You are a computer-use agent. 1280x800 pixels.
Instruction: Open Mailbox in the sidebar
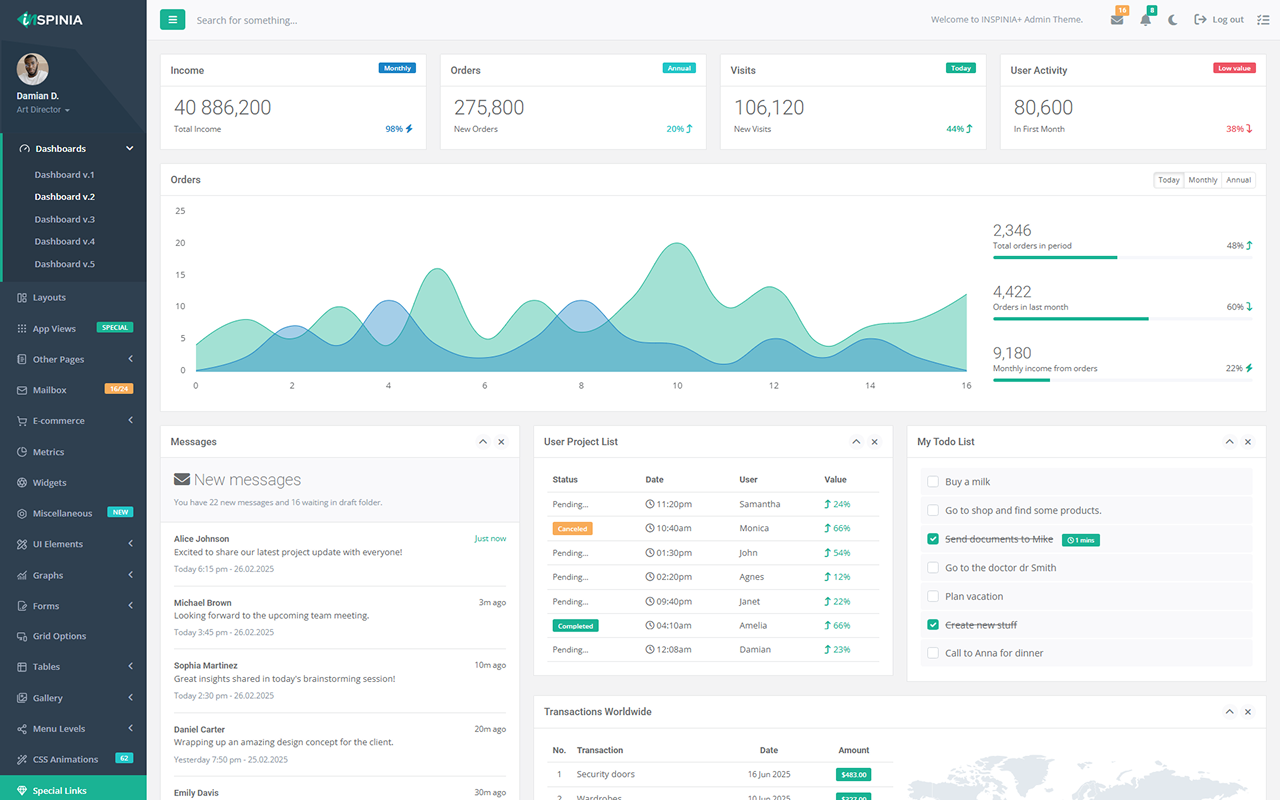(73, 390)
